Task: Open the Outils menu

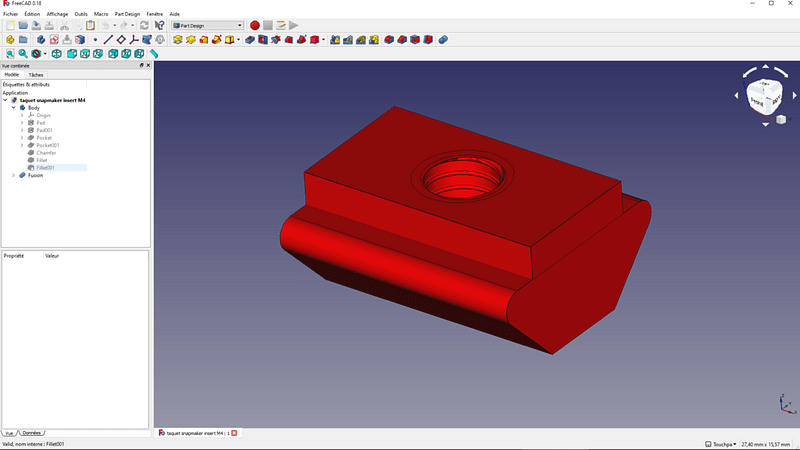Action: click(81, 14)
